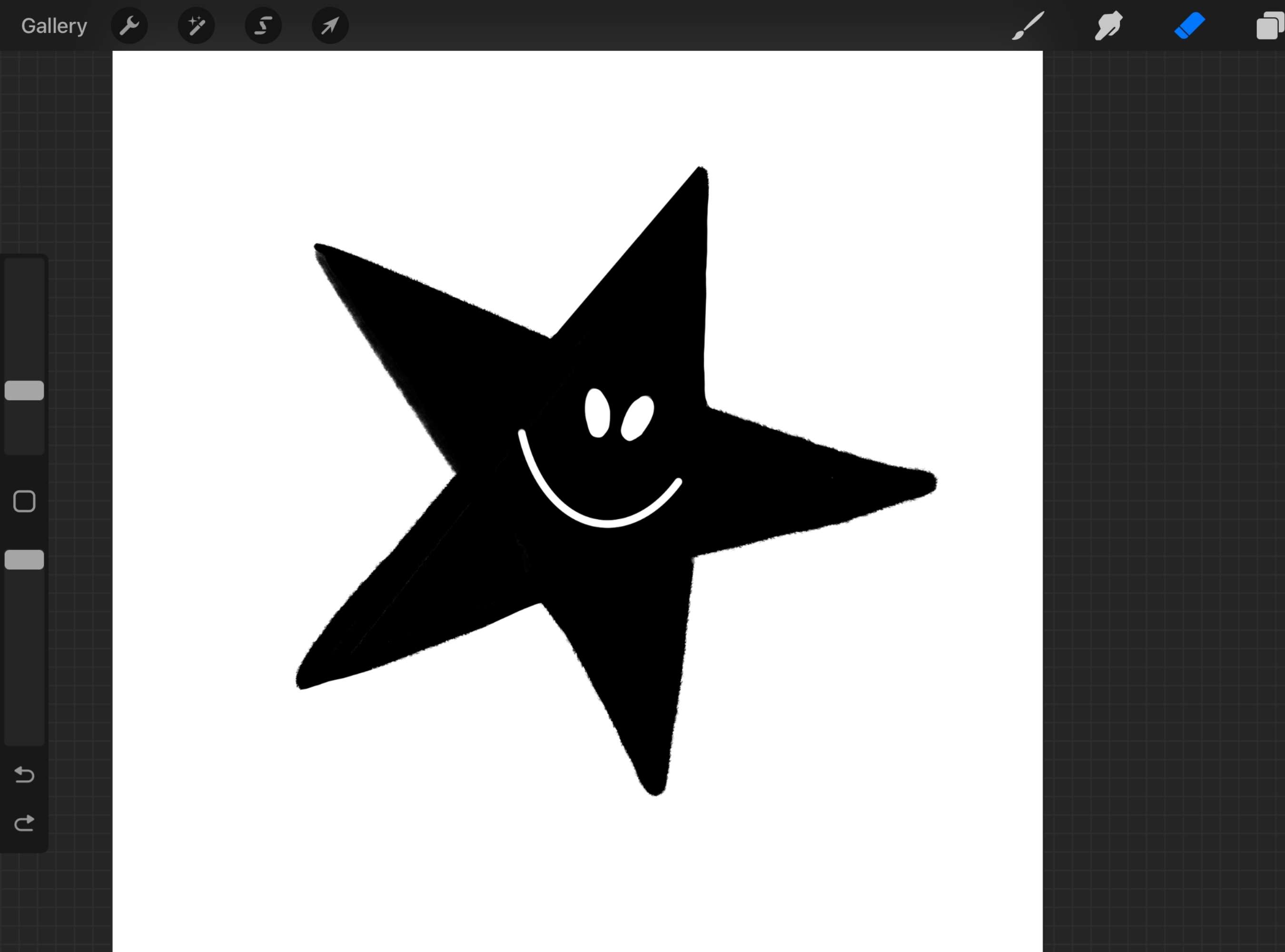
Task: Tap one of the star's white eyes
Action: [x=598, y=412]
